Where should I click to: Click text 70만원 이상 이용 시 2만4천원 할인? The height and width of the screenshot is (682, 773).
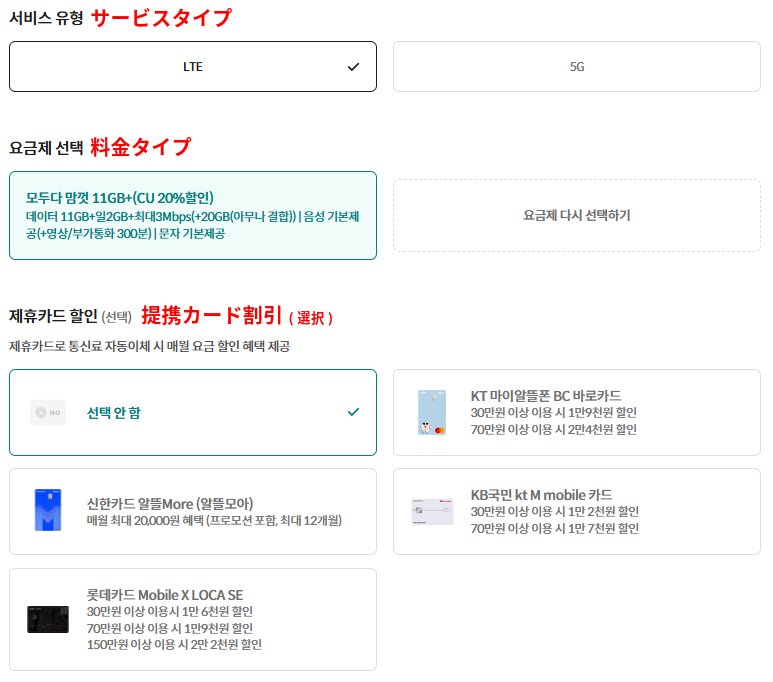coord(554,430)
